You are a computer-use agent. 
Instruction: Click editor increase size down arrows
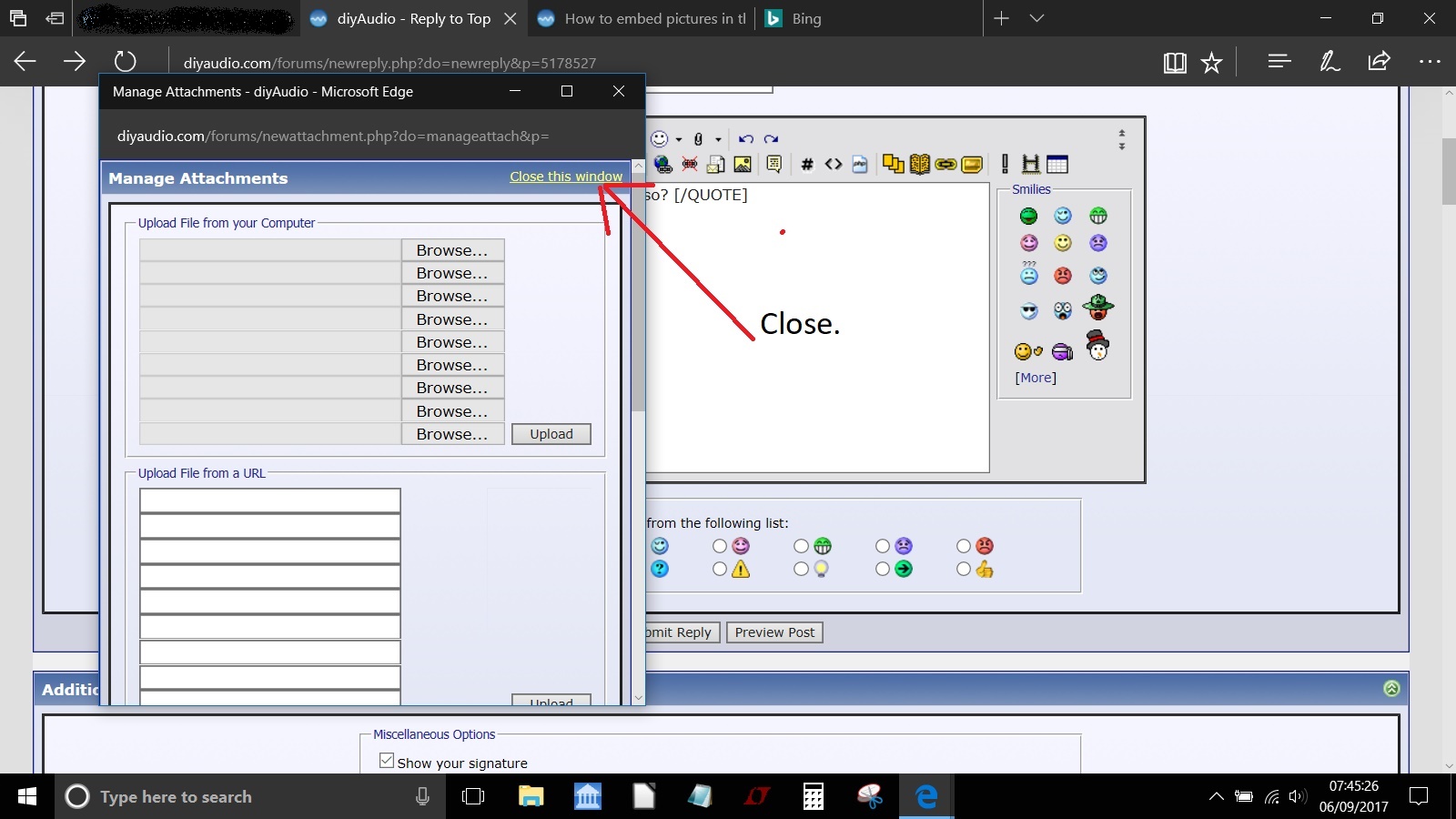pyautogui.click(x=1122, y=146)
